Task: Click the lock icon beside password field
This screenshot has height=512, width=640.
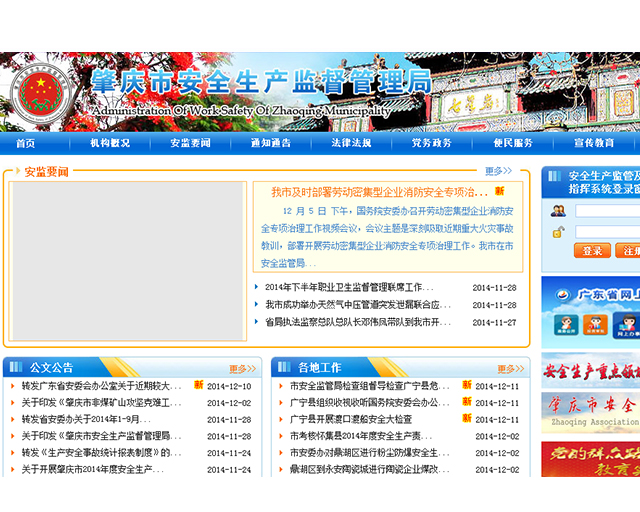Action: click(x=558, y=231)
